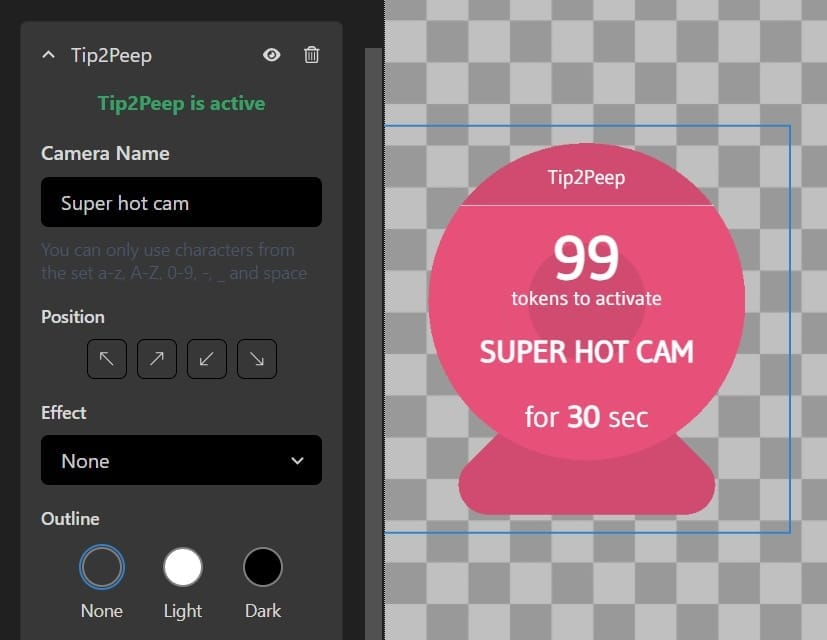Select the Tip2Peep widget preview on canvas
Image resolution: width=827 pixels, height=640 pixels.
coord(586,329)
